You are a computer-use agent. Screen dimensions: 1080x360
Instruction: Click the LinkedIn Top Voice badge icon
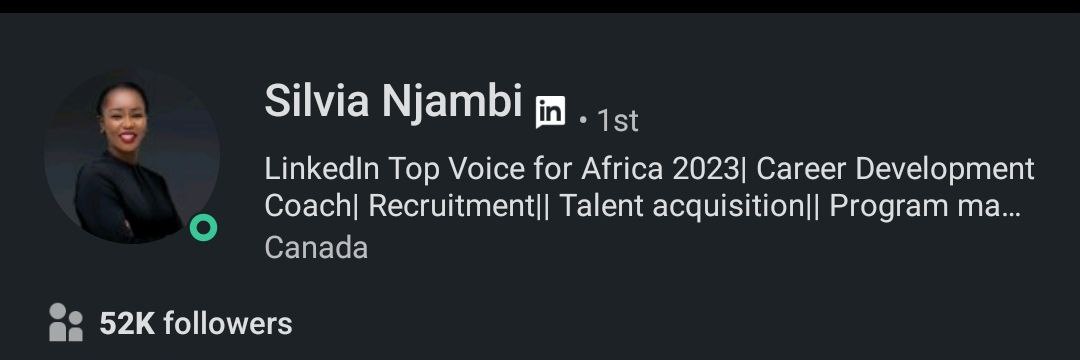(x=550, y=112)
